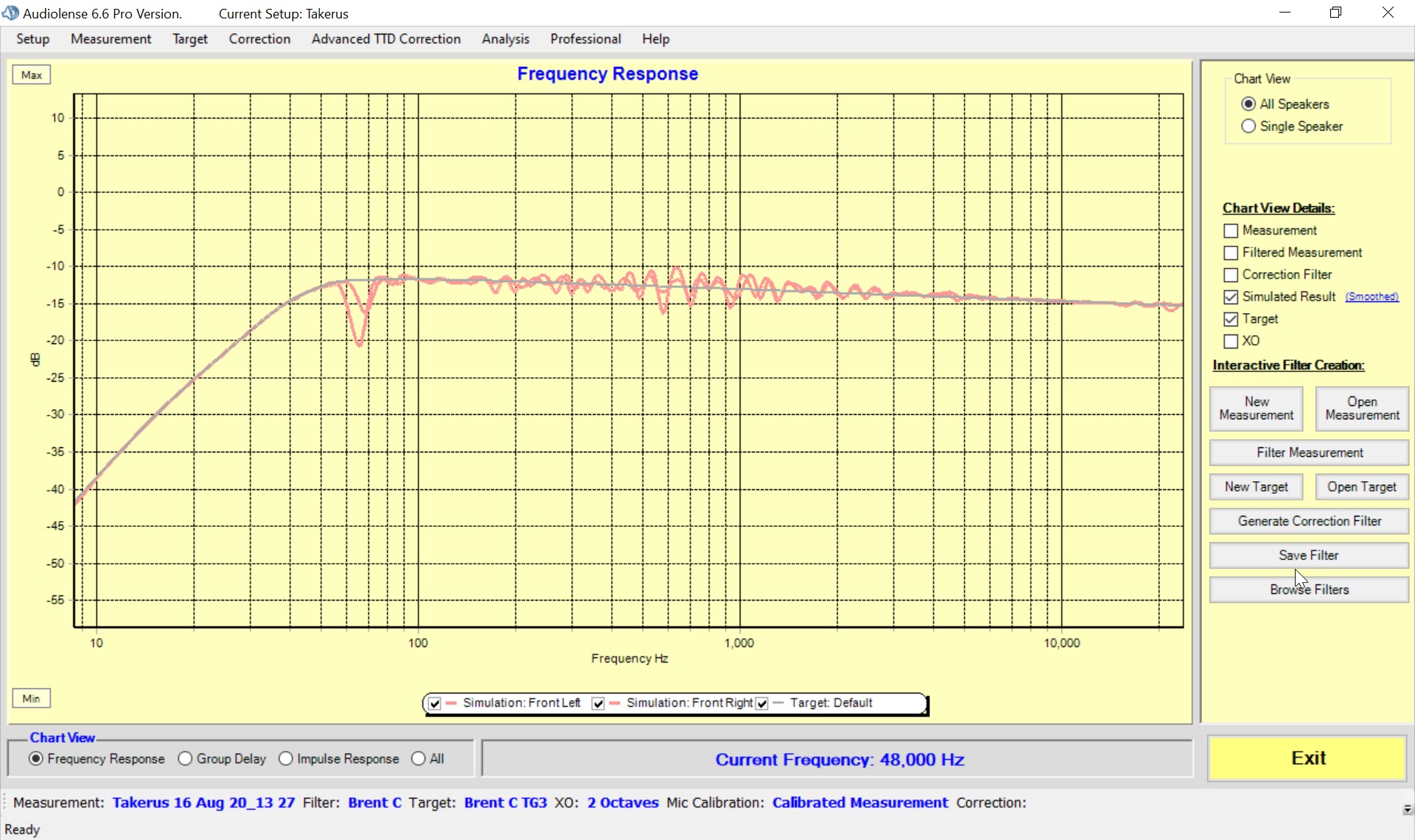Click the Frequency Hz axis label
1415x840 pixels.
[x=629, y=659]
